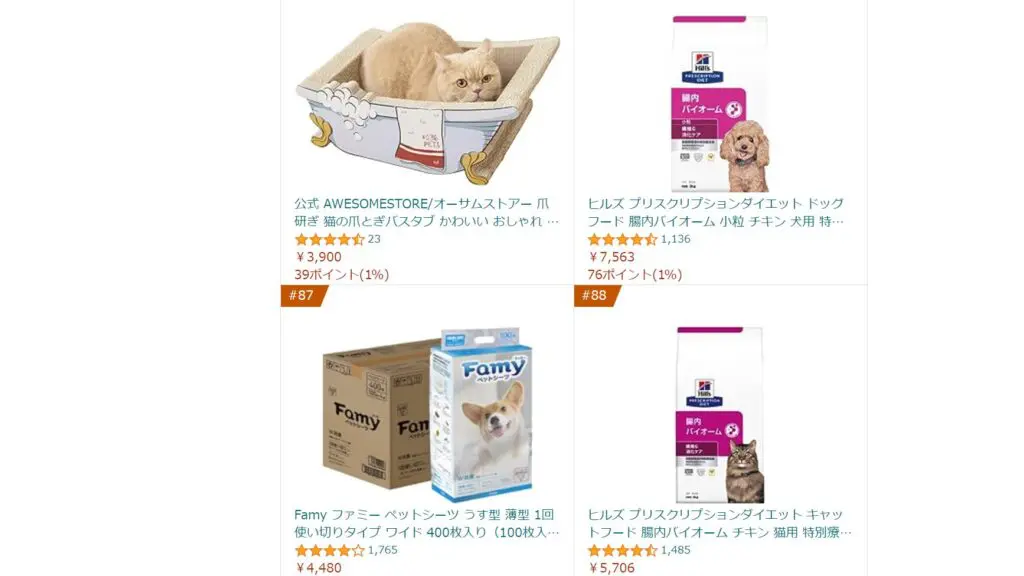Open the 1,136 reviews count link
Image resolution: width=1024 pixels, height=576 pixels.
coord(675,239)
